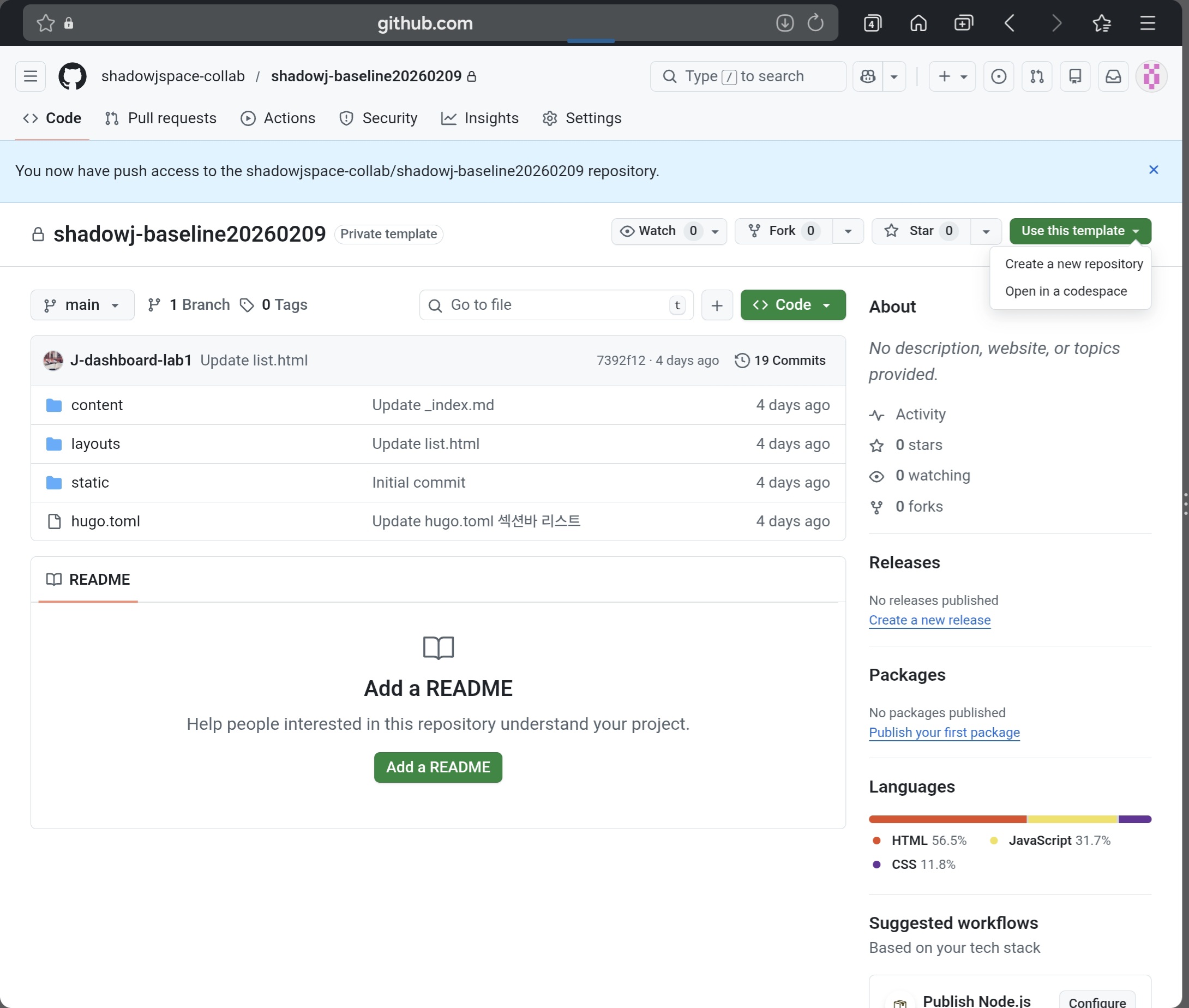1189x1008 pixels.
Task: Expand the green Code dropdown
Action: tap(792, 305)
